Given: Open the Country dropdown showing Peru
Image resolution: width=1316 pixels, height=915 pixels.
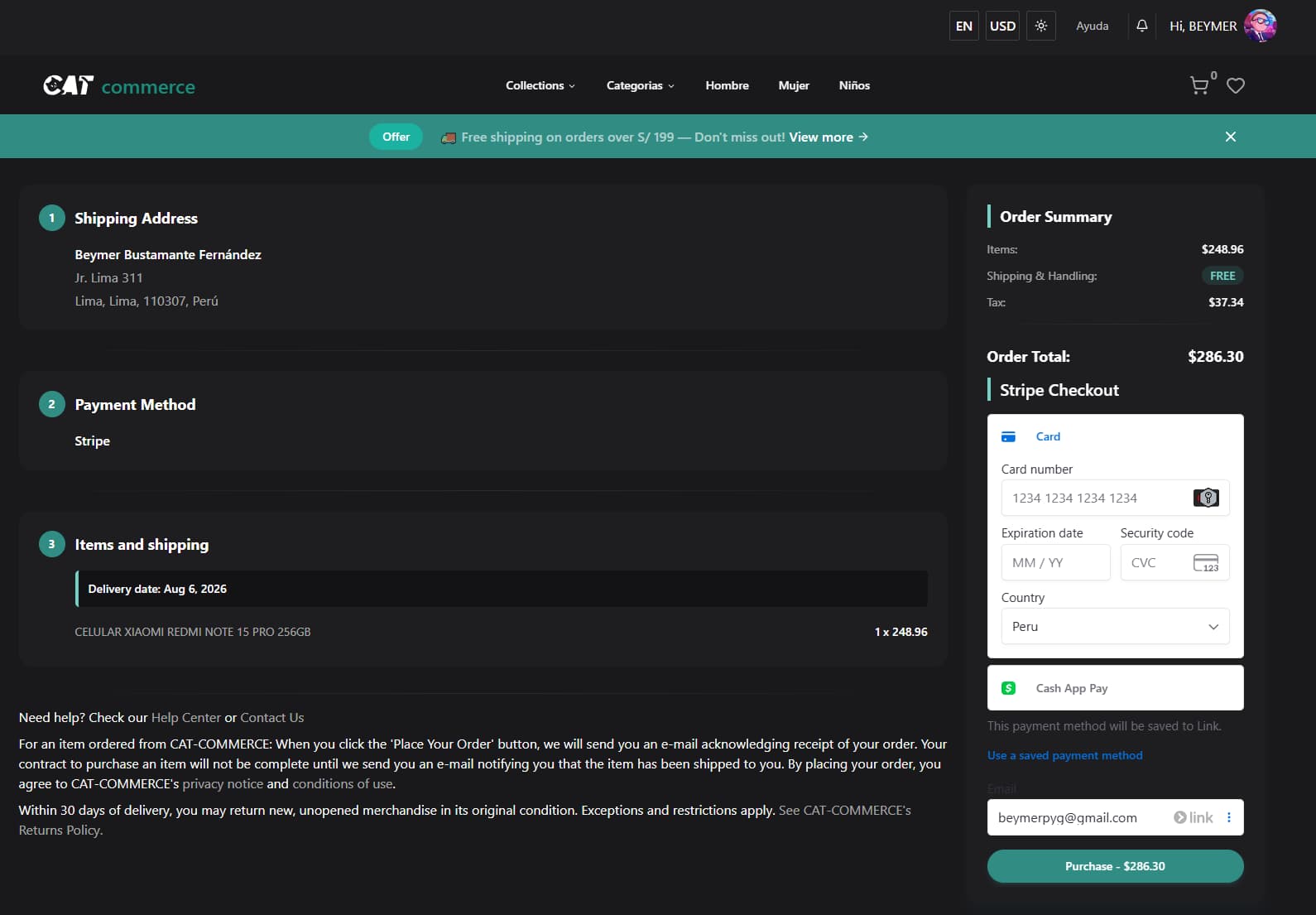Looking at the screenshot, I should pos(1115,627).
